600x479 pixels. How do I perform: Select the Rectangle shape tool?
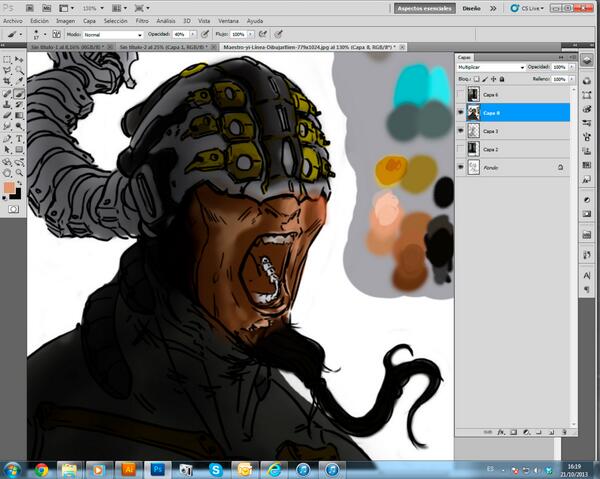19,150
